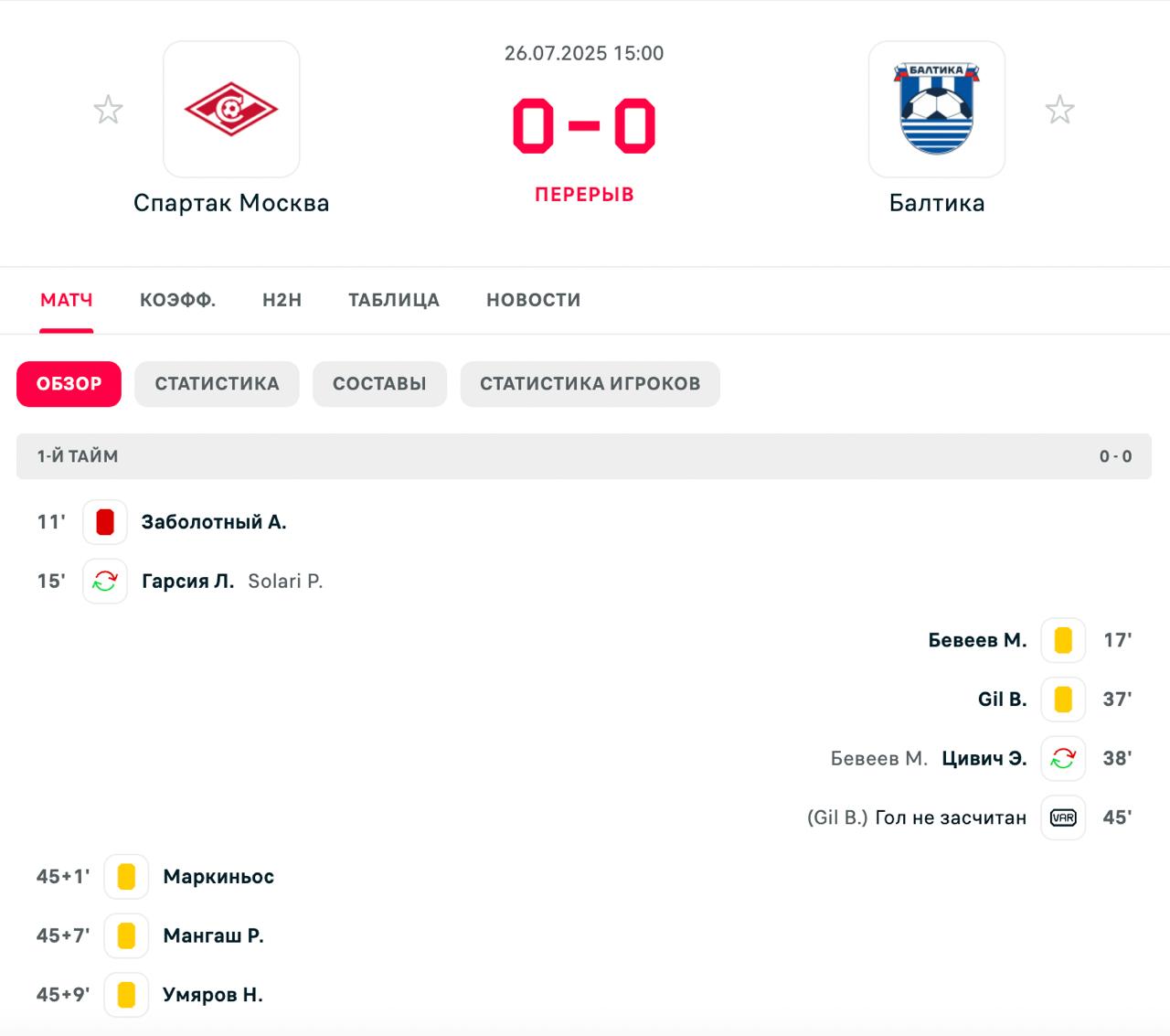Open player Умяров Н. link
Screen dimensions: 1170x1036
pyautogui.click(x=213, y=995)
